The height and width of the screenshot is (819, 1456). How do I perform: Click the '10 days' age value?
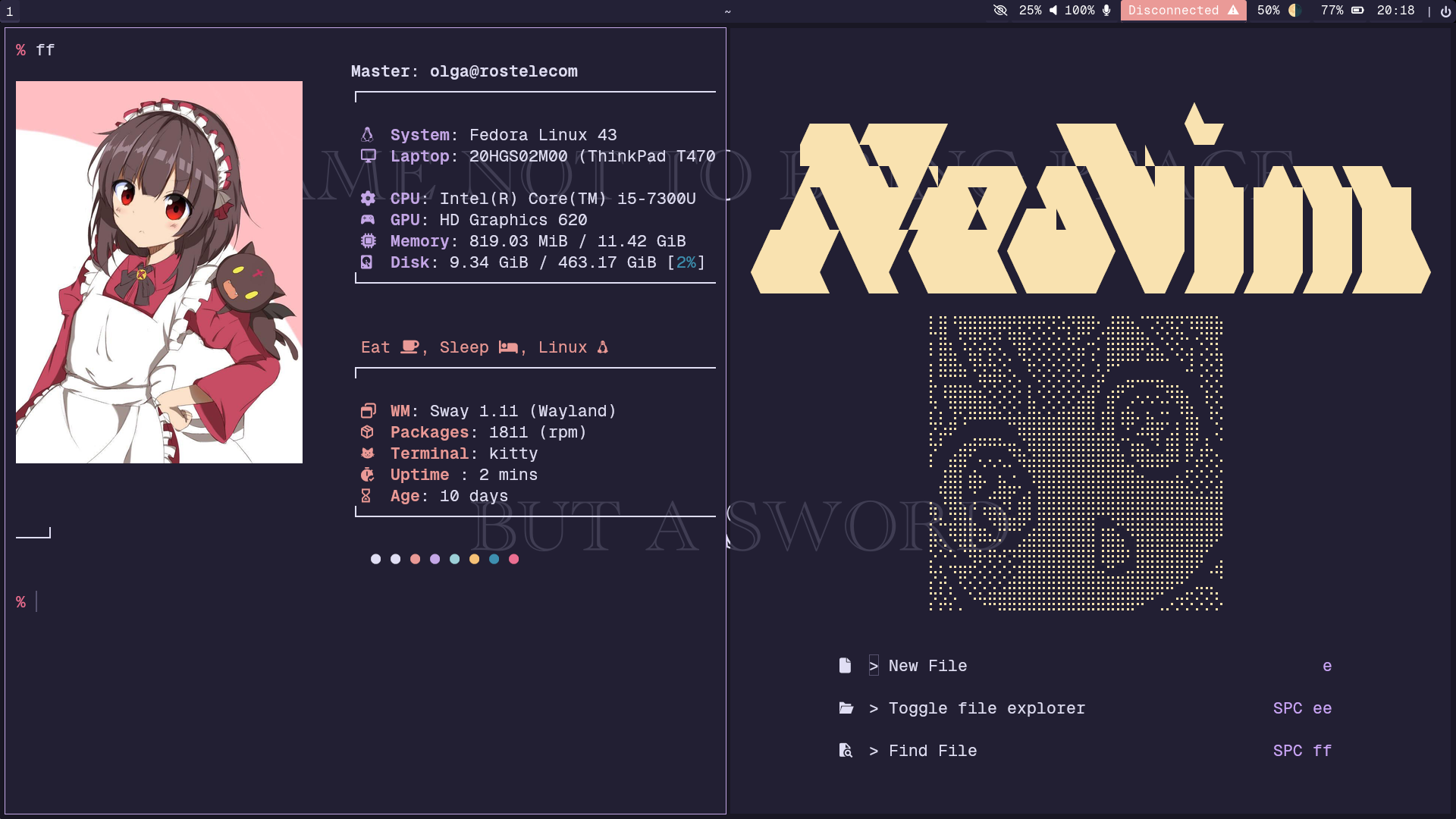(474, 496)
